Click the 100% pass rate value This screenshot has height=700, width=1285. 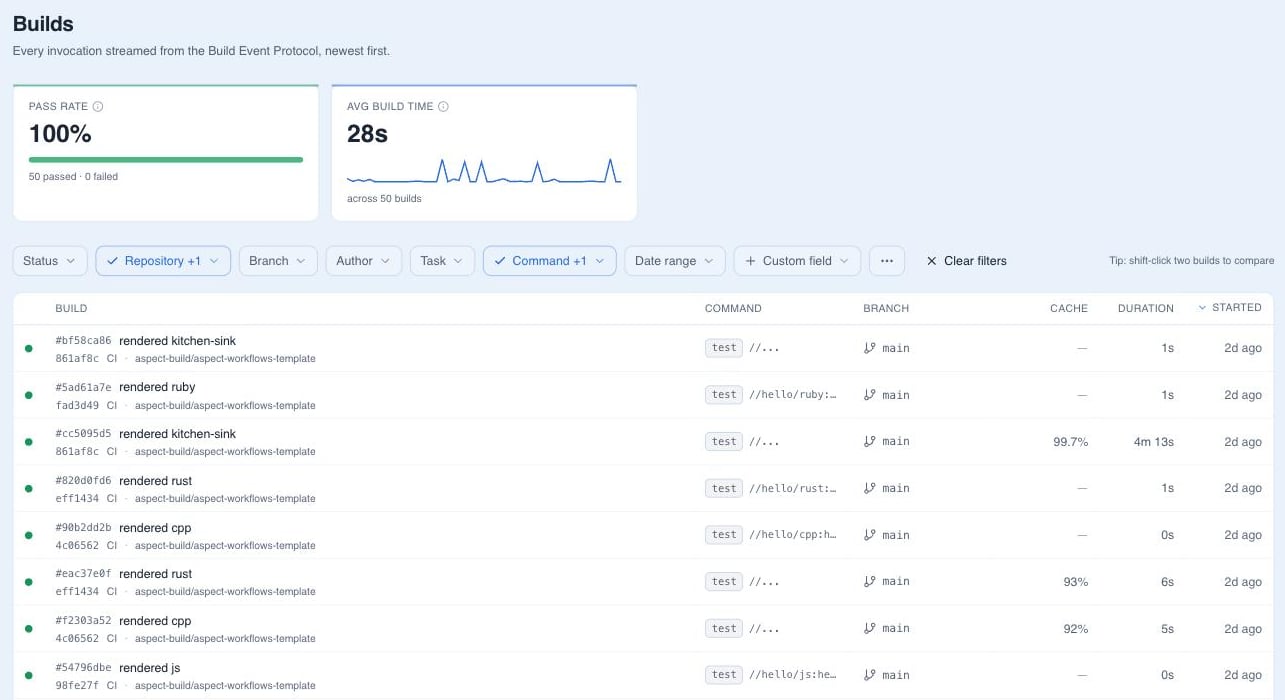pyautogui.click(x=60, y=134)
